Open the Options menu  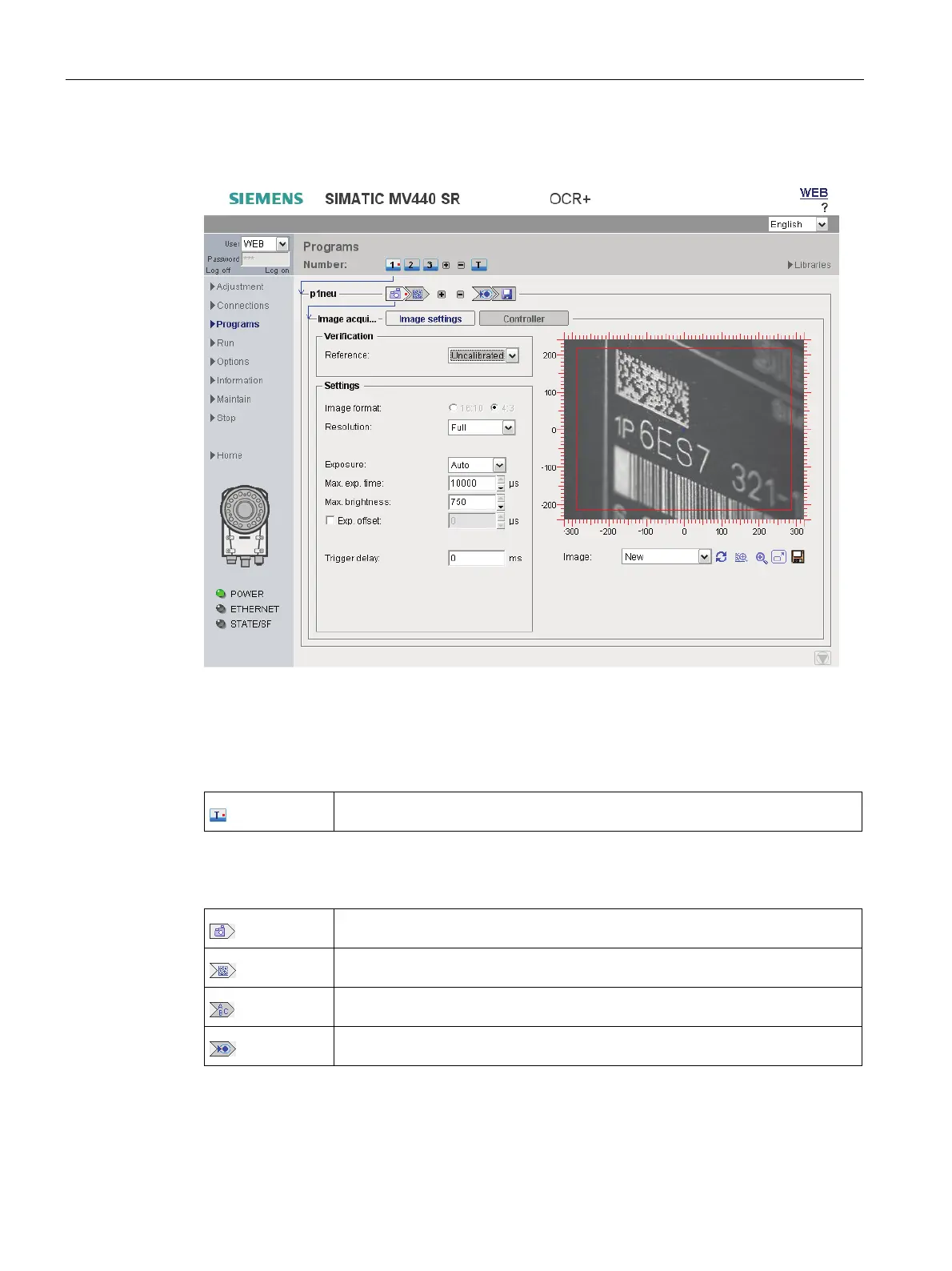230,362
